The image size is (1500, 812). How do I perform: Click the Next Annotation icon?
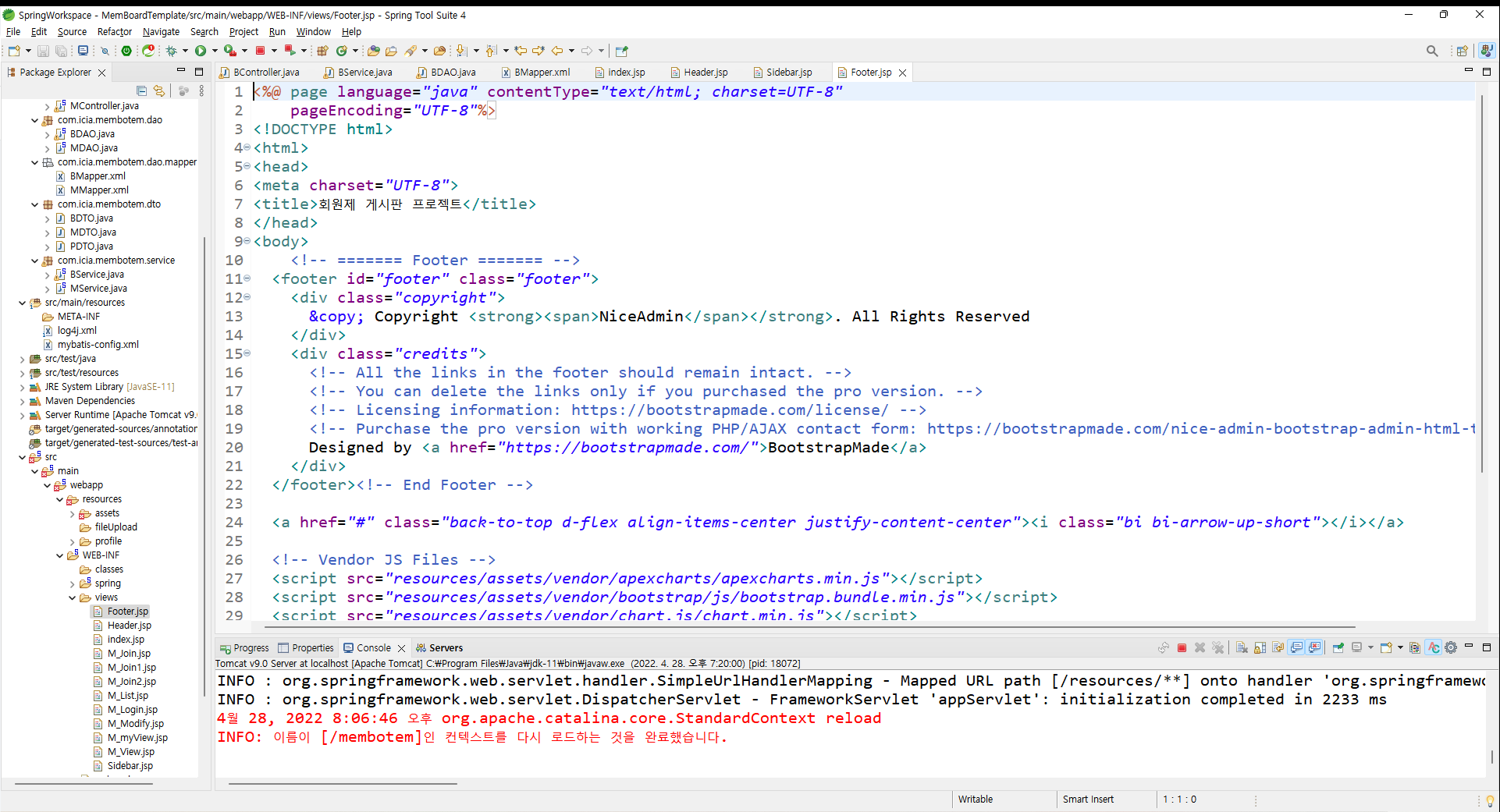pos(461,51)
